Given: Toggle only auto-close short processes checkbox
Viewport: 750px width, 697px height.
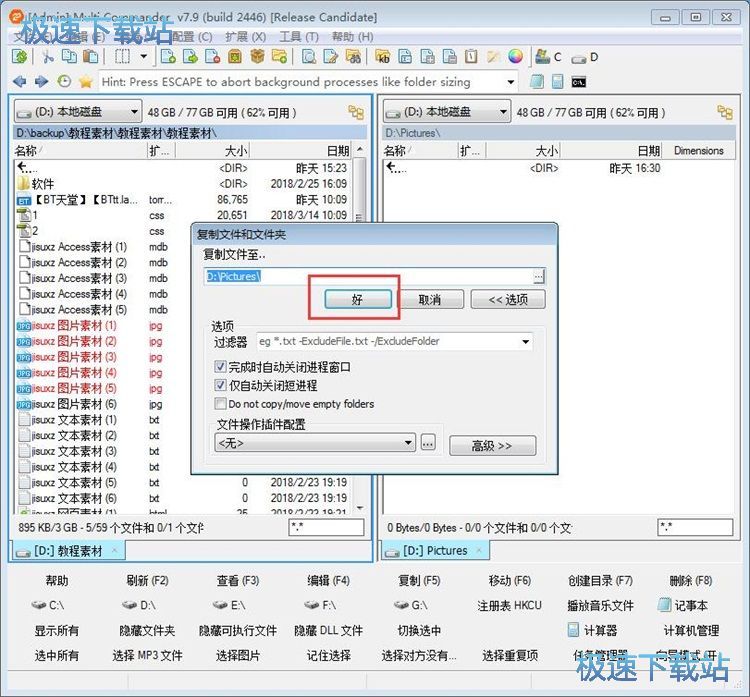Looking at the screenshot, I should (x=220, y=385).
